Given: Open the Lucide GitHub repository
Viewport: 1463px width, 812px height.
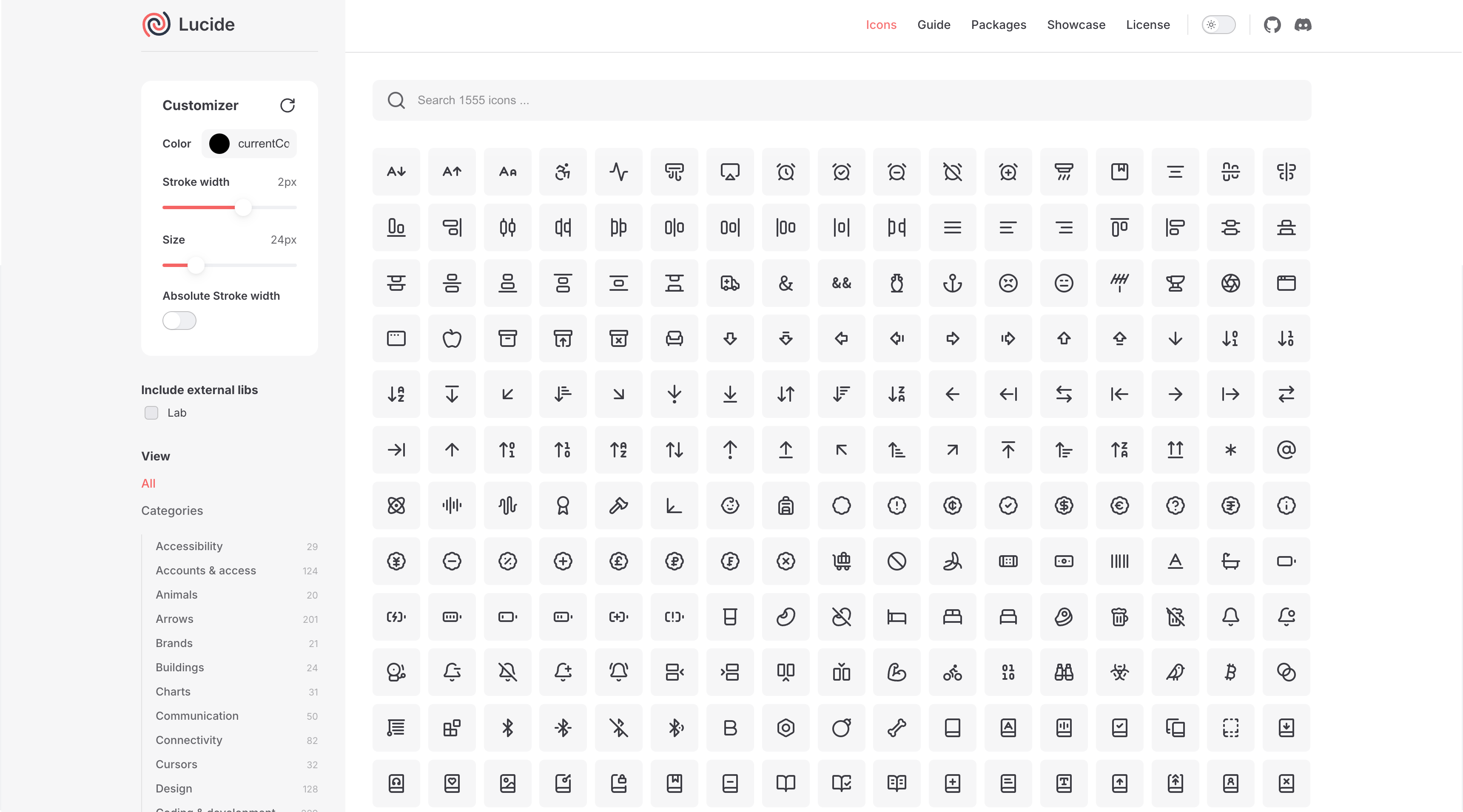Looking at the screenshot, I should pyautogui.click(x=1272, y=24).
